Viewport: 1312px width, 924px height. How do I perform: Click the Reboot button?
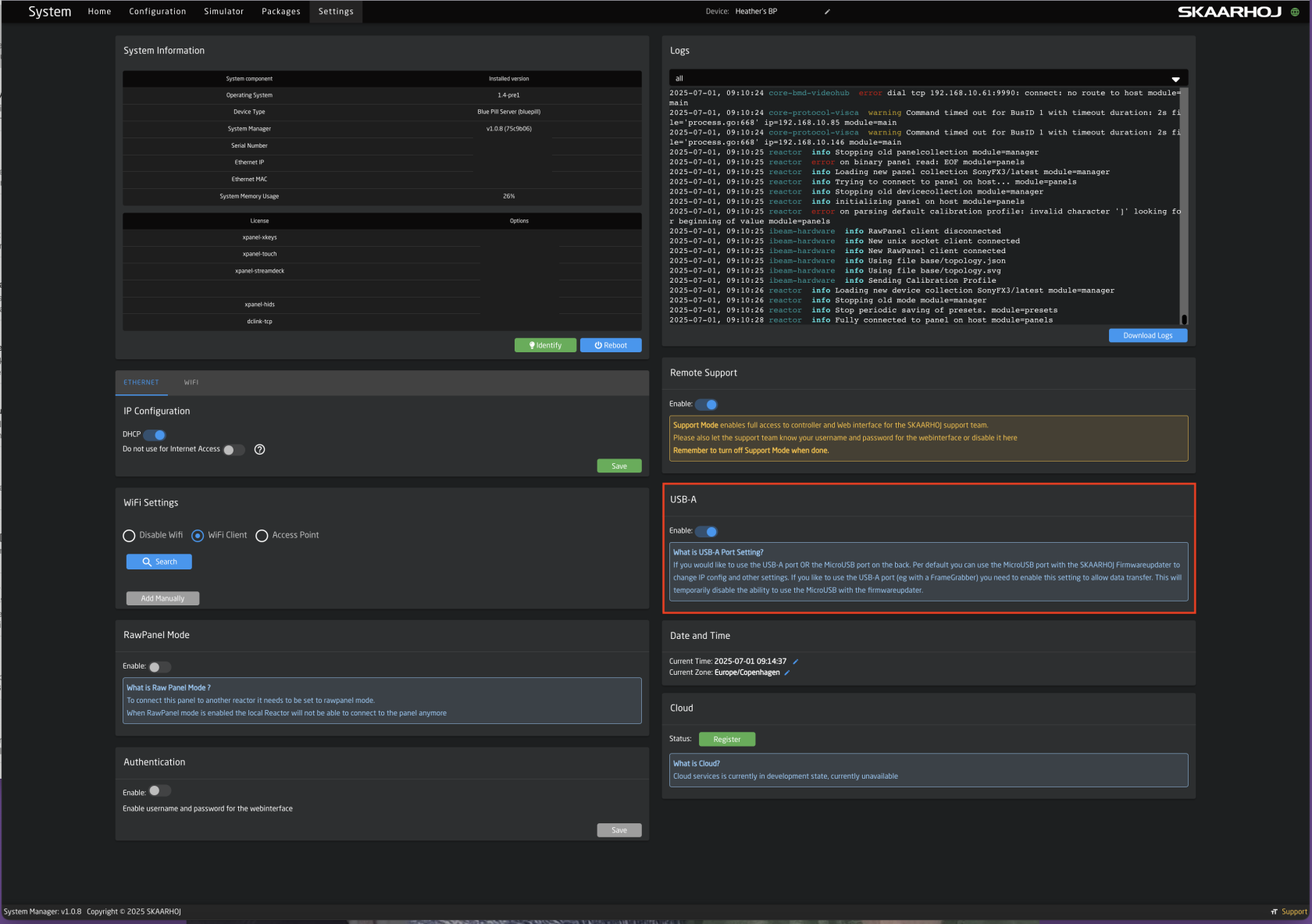[611, 345]
